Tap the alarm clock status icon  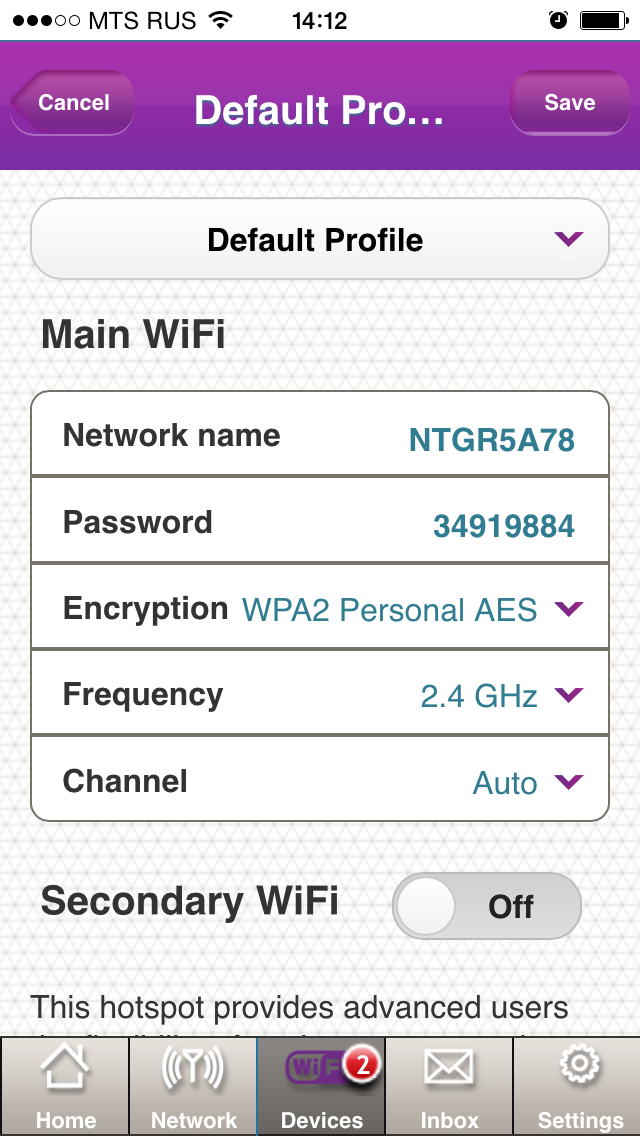[x=558, y=20]
